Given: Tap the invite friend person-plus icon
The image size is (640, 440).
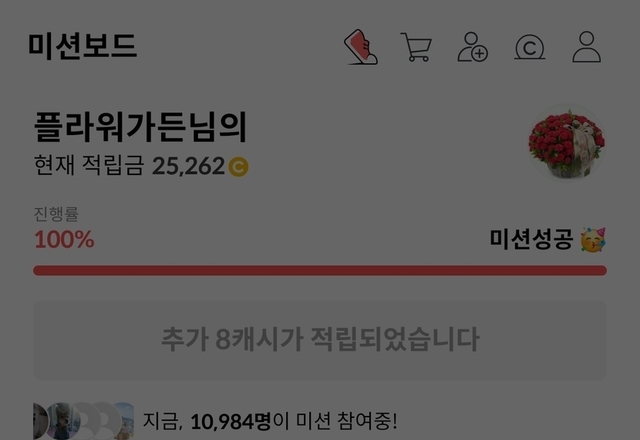Looking at the screenshot, I should (473, 47).
